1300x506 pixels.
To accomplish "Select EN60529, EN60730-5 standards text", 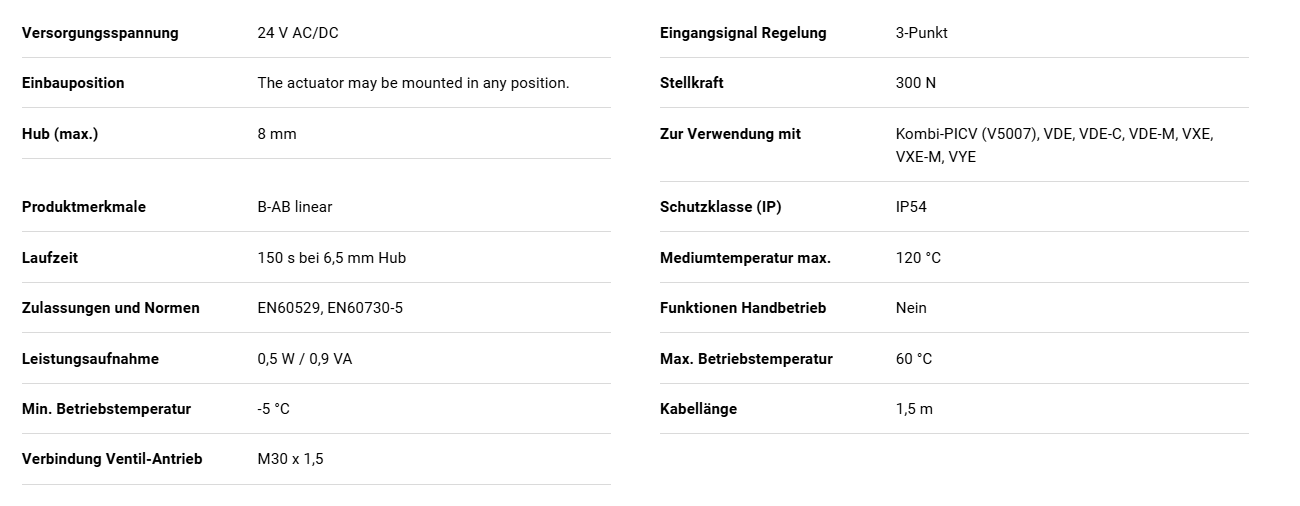I will point(330,308).
